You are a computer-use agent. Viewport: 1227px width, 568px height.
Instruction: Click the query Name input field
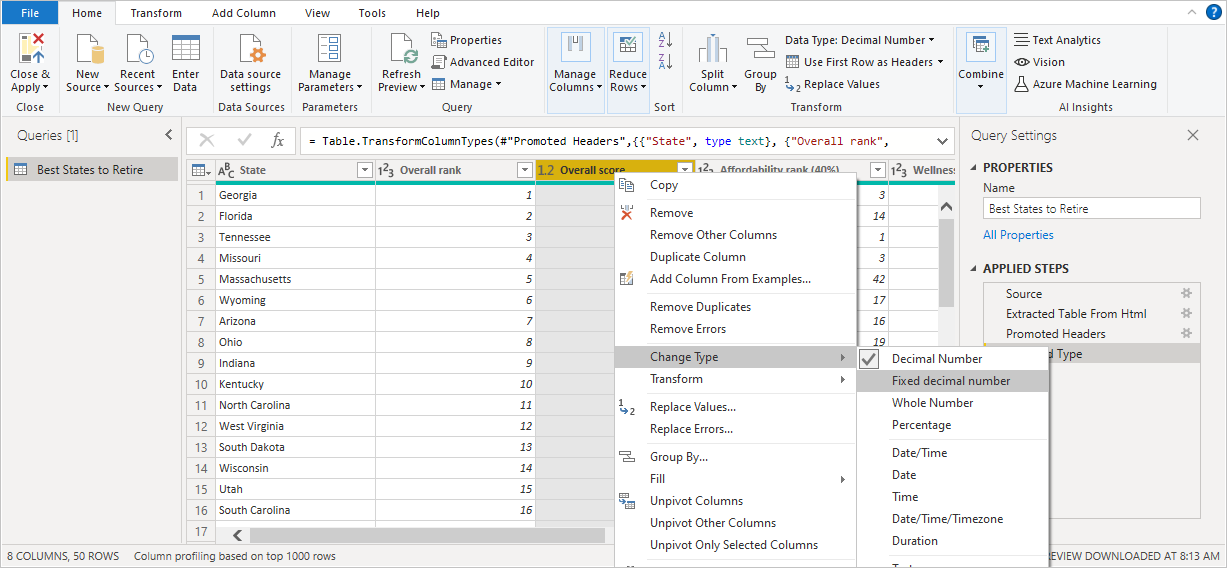(x=1090, y=209)
